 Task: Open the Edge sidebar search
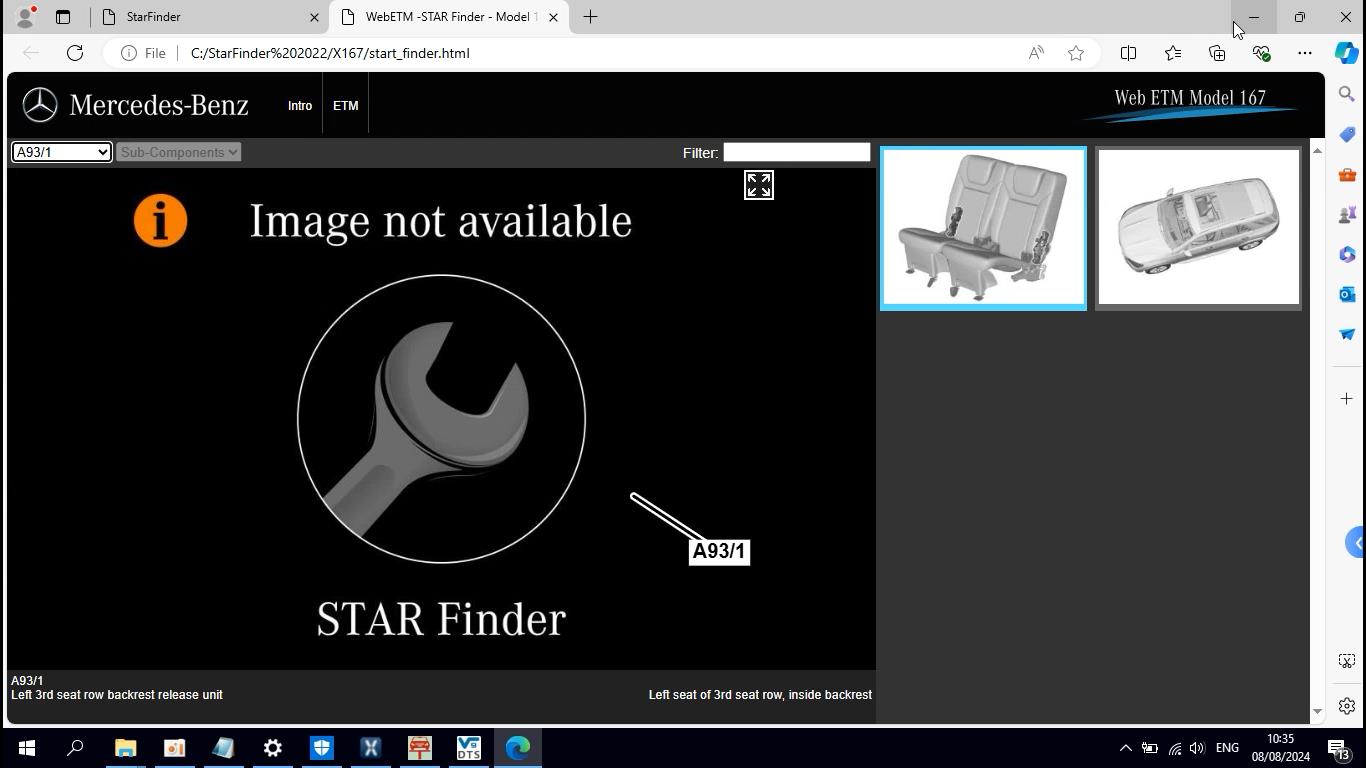[1347, 94]
